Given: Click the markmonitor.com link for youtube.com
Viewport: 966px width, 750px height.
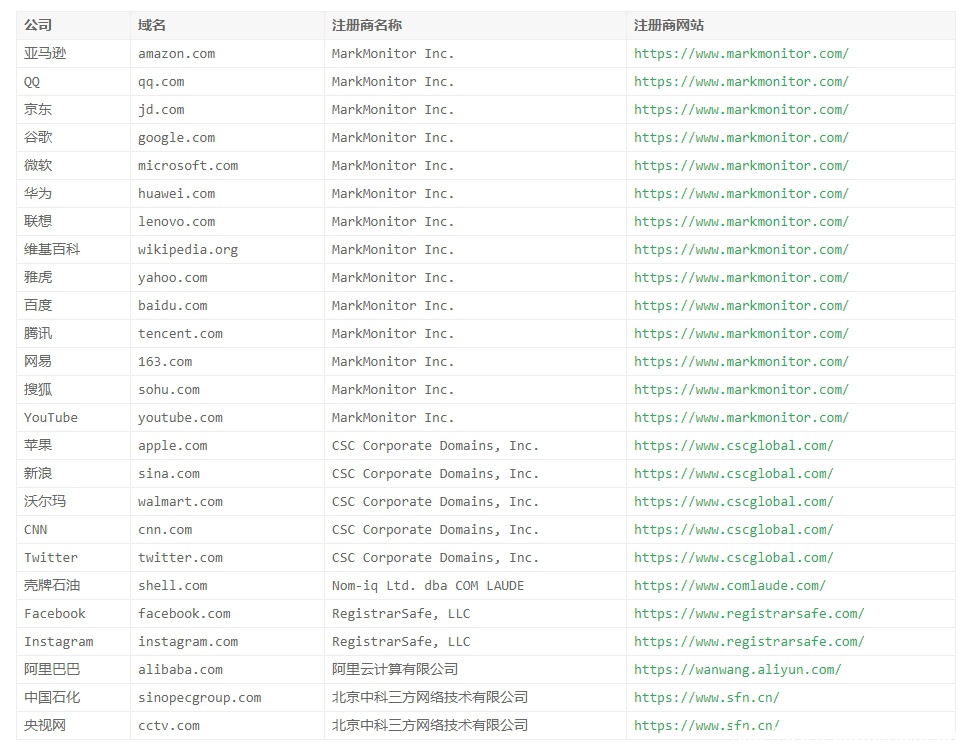Looking at the screenshot, I should click(x=741, y=418).
